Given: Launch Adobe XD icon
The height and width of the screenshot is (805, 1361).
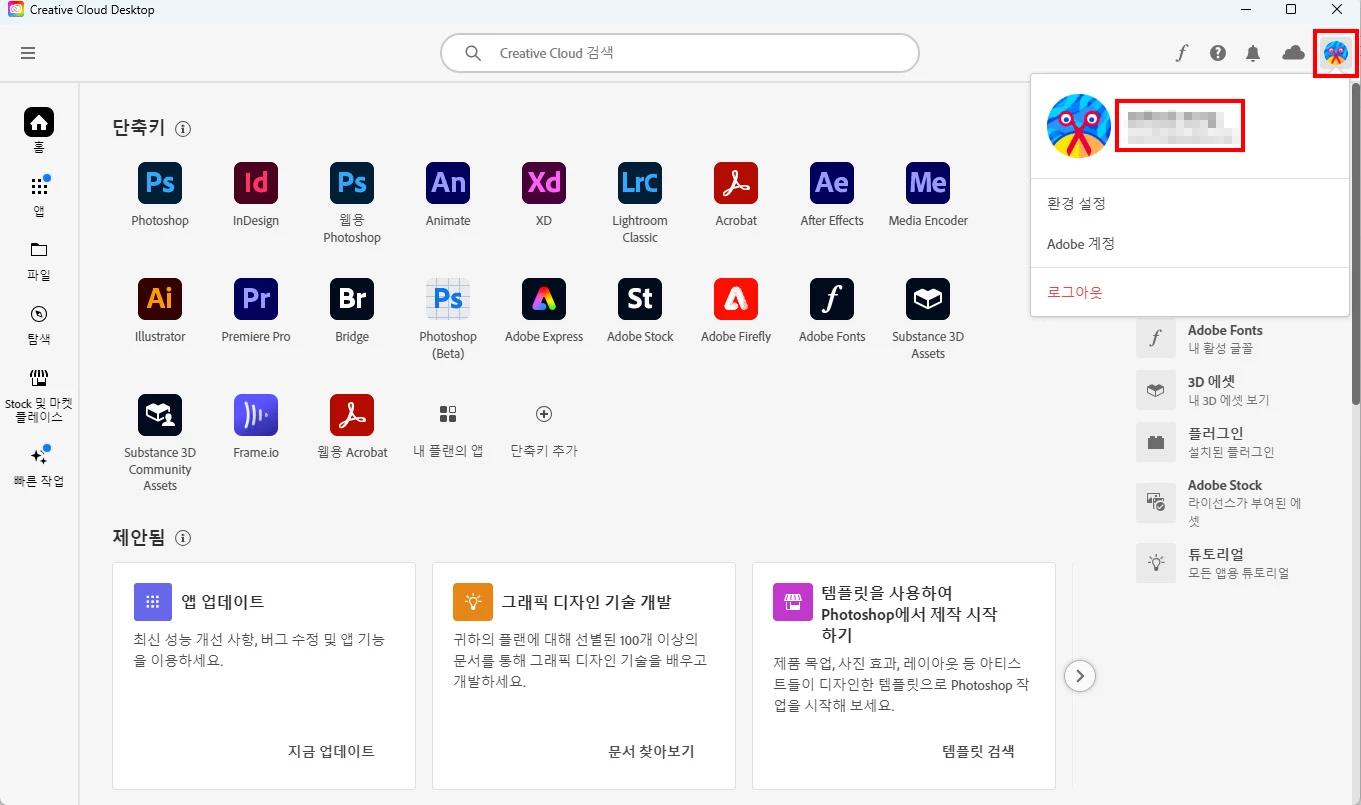Looking at the screenshot, I should click(544, 183).
